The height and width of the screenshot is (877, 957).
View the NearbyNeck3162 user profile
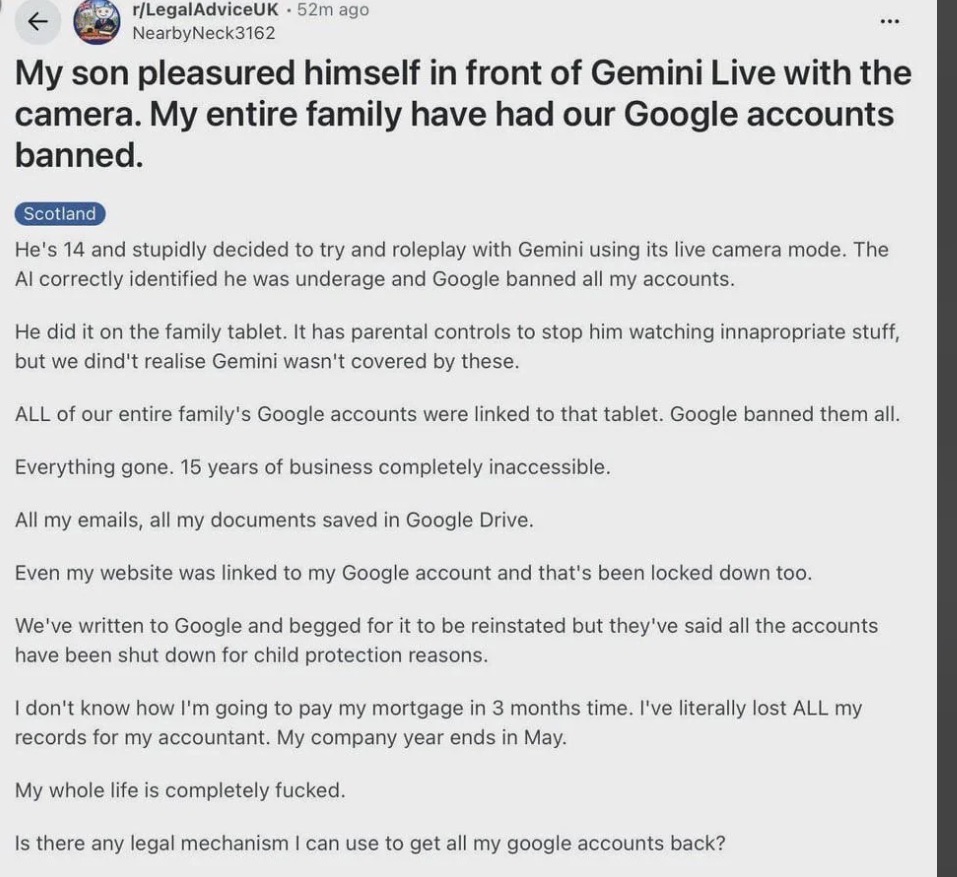(x=203, y=32)
